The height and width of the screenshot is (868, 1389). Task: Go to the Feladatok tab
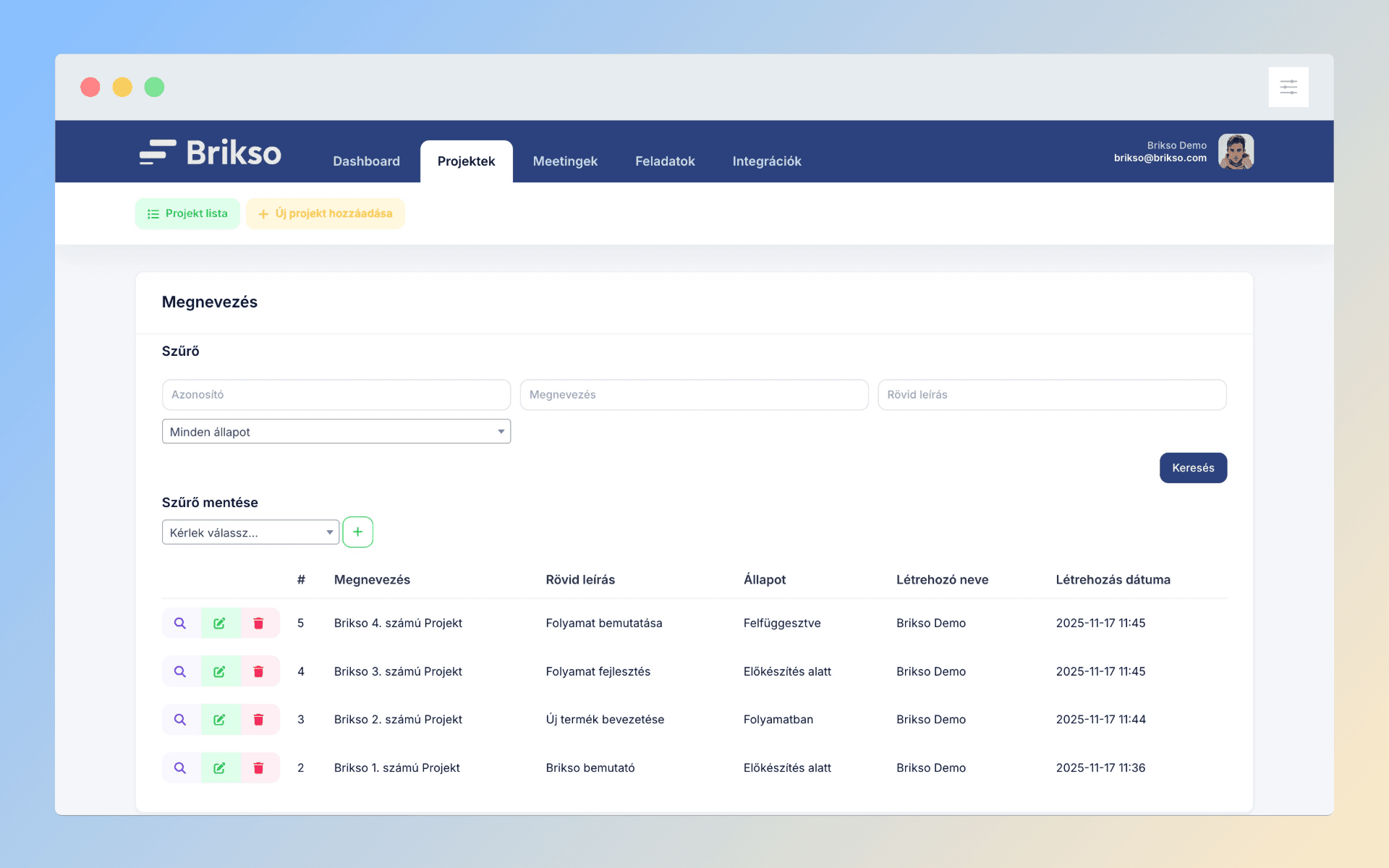[x=665, y=161]
